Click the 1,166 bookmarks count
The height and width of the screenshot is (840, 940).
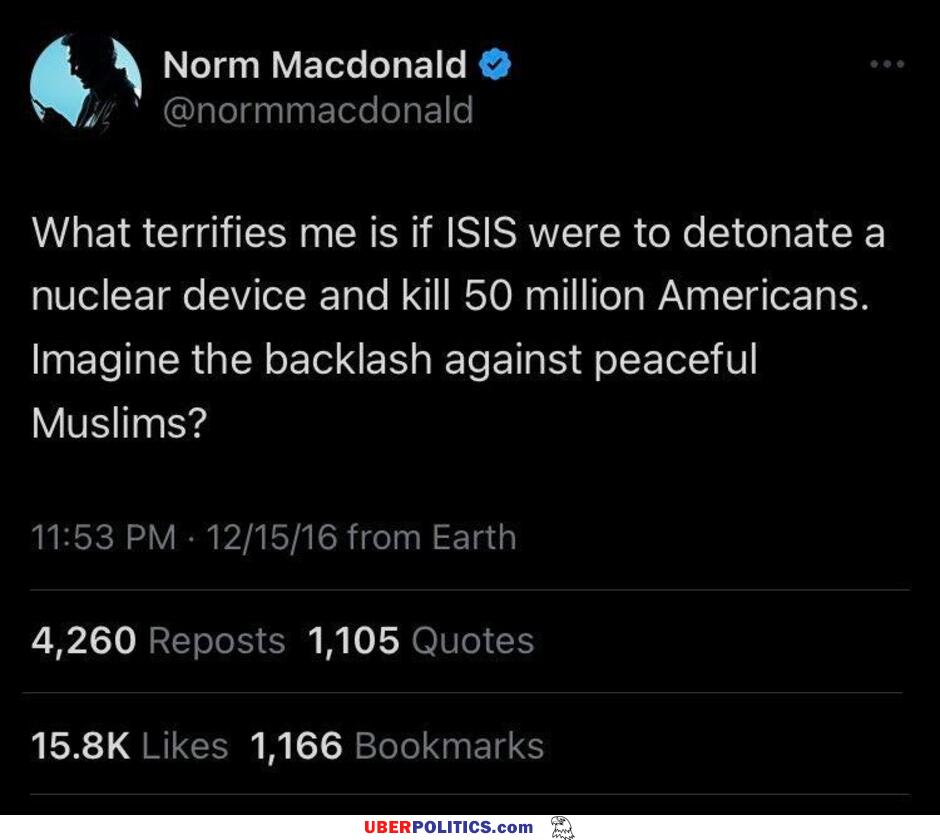pos(296,745)
